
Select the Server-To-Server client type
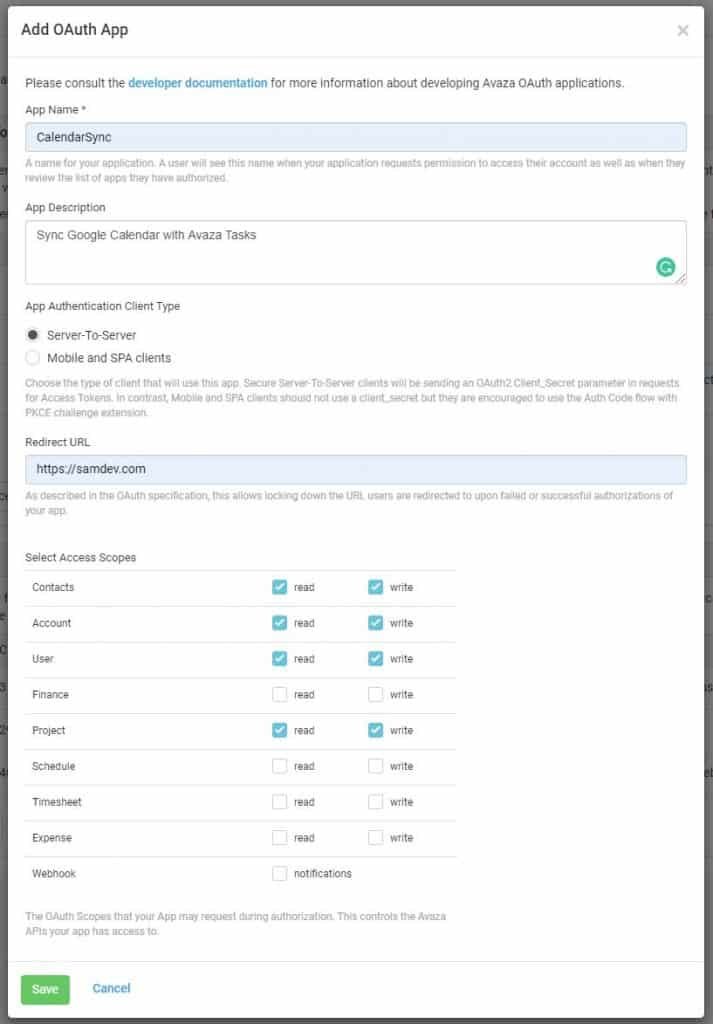pos(33,335)
